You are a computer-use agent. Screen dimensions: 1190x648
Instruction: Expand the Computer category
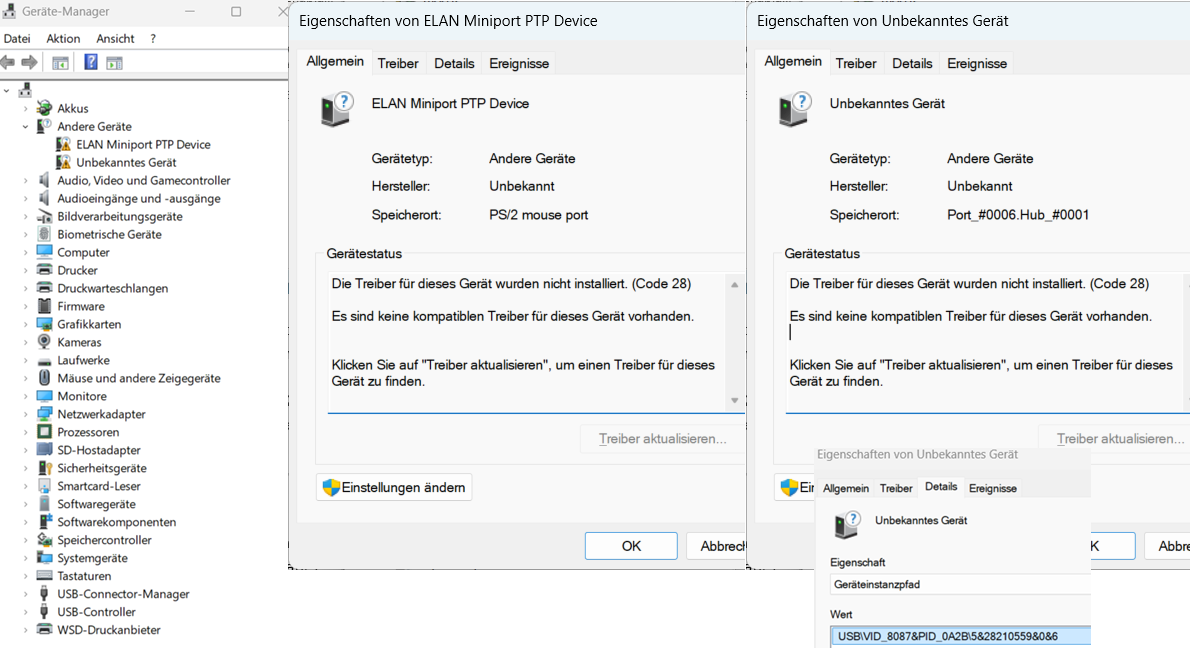coord(25,253)
